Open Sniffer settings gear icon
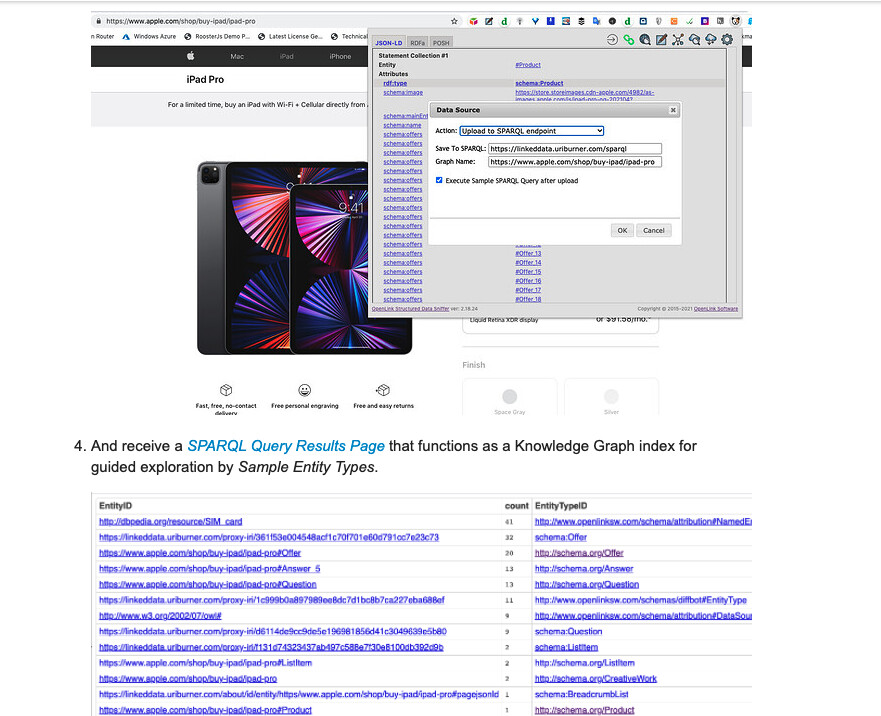 click(x=727, y=39)
